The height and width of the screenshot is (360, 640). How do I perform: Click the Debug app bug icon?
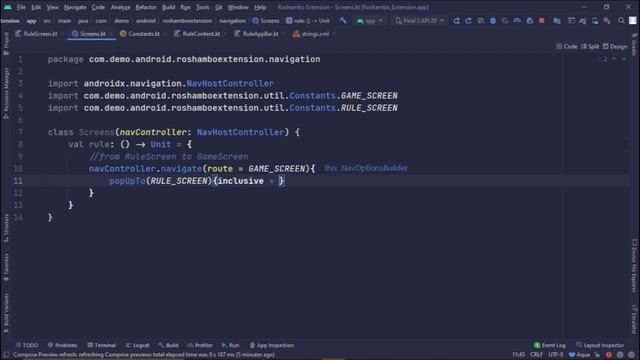click(x=493, y=20)
